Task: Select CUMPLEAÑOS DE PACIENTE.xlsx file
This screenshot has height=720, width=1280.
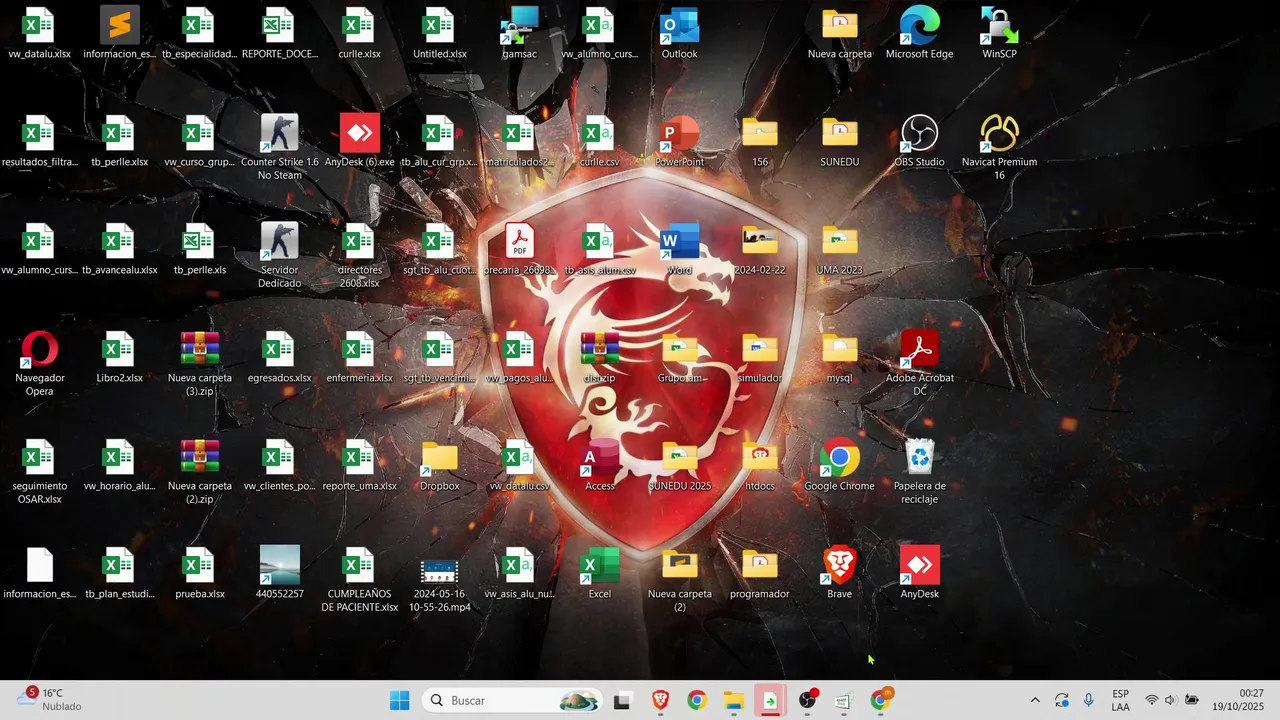Action: [359, 580]
